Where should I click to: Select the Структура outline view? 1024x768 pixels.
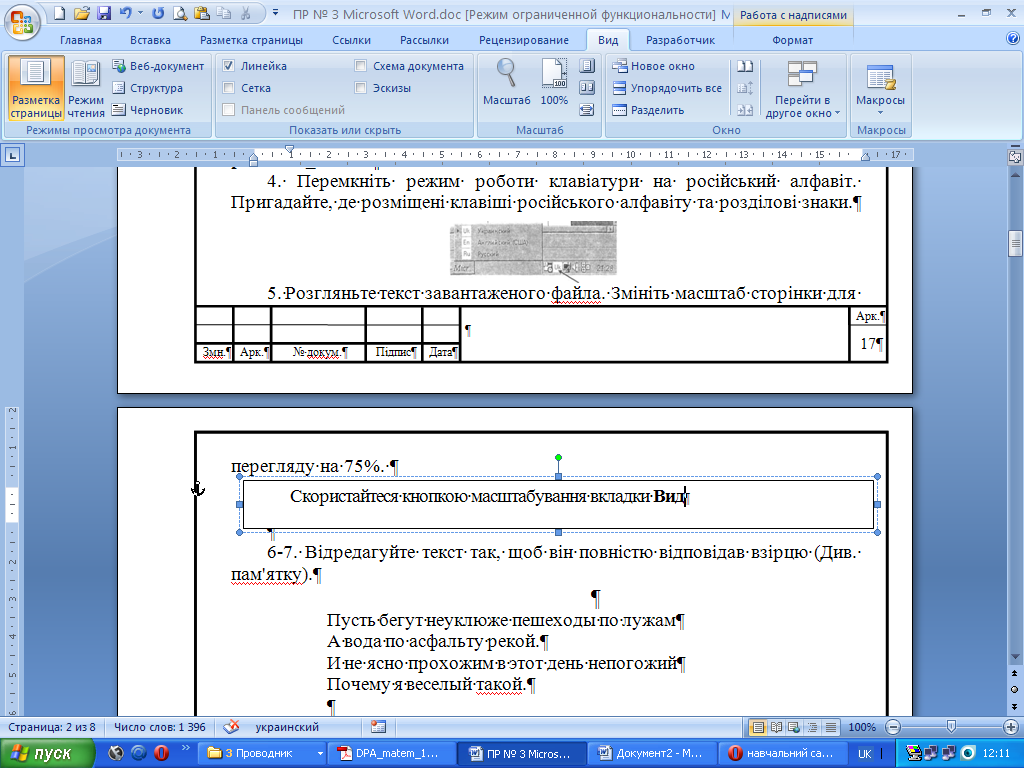pyautogui.click(x=148, y=88)
